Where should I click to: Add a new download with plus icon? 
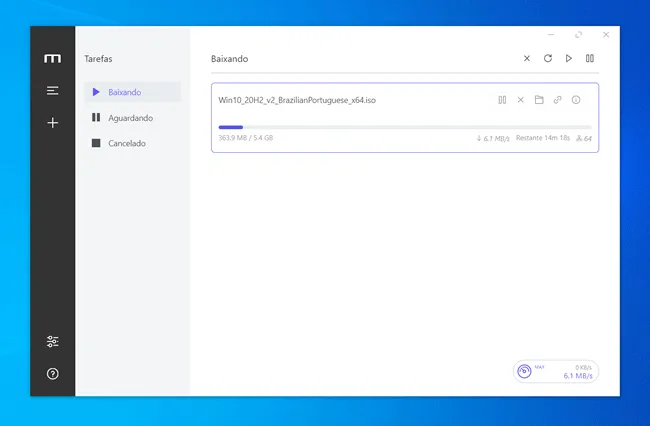(53, 123)
